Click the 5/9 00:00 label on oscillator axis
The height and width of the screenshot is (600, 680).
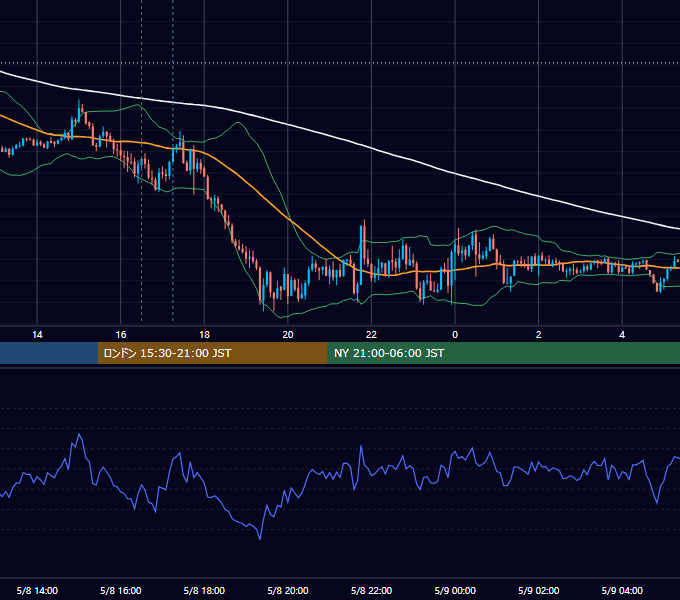[455, 590]
